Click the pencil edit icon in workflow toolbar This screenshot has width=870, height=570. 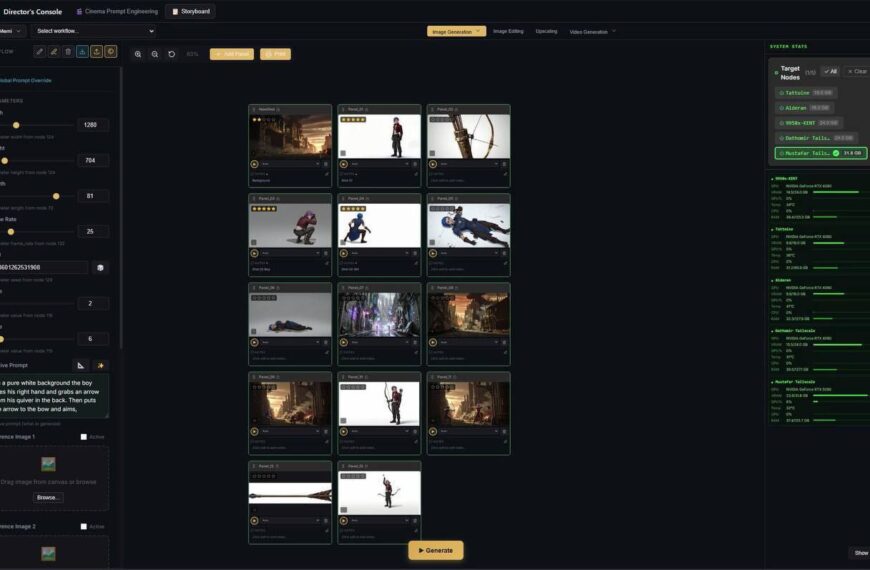40,51
